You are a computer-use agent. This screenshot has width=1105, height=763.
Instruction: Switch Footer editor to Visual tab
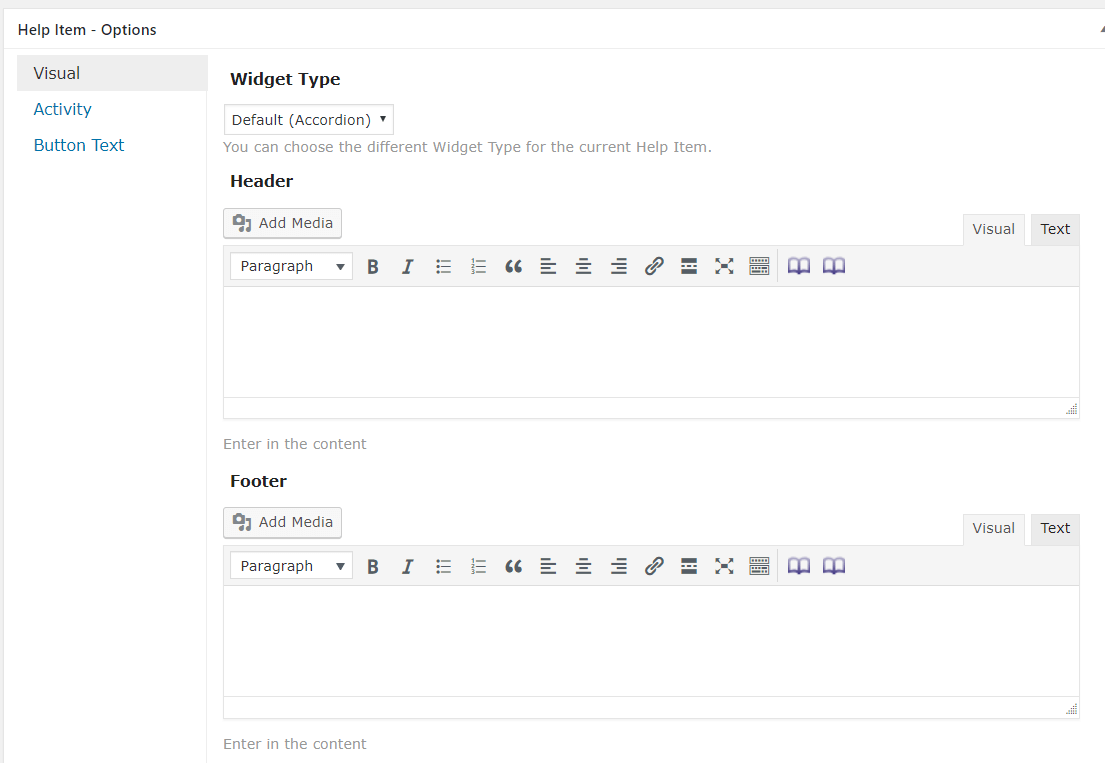[x=993, y=529]
